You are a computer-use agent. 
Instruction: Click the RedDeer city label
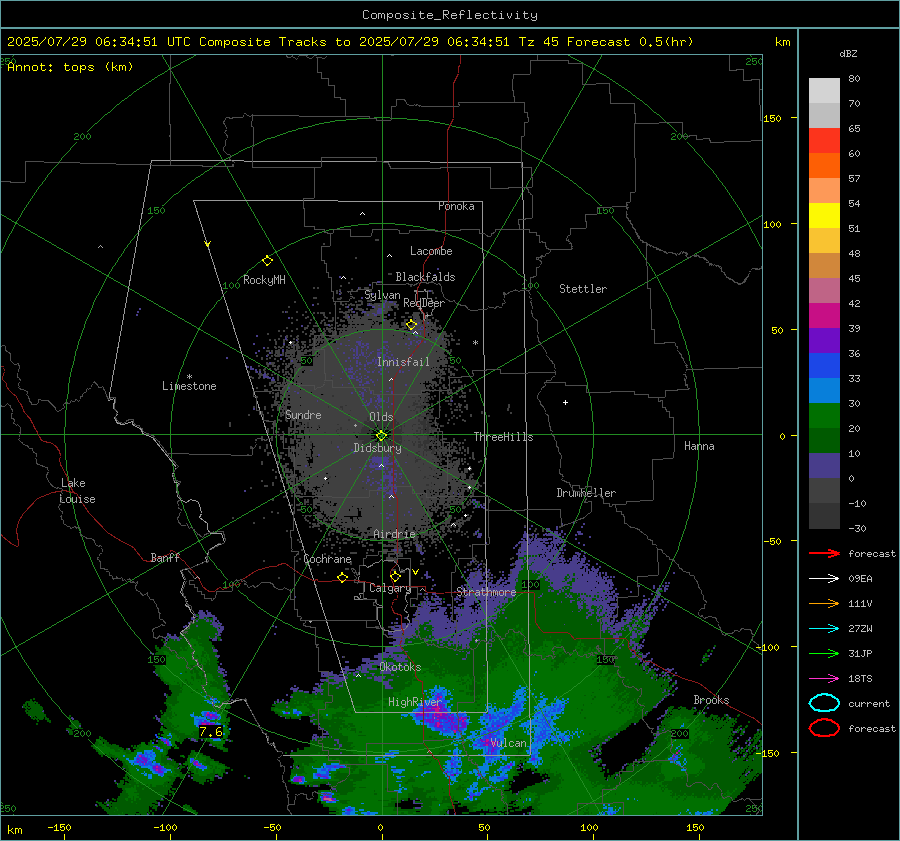pyautogui.click(x=424, y=303)
